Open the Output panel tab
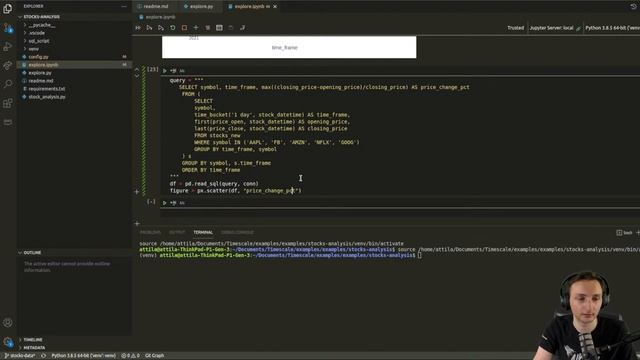Viewport: 640px width, 360px height. tap(177, 233)
